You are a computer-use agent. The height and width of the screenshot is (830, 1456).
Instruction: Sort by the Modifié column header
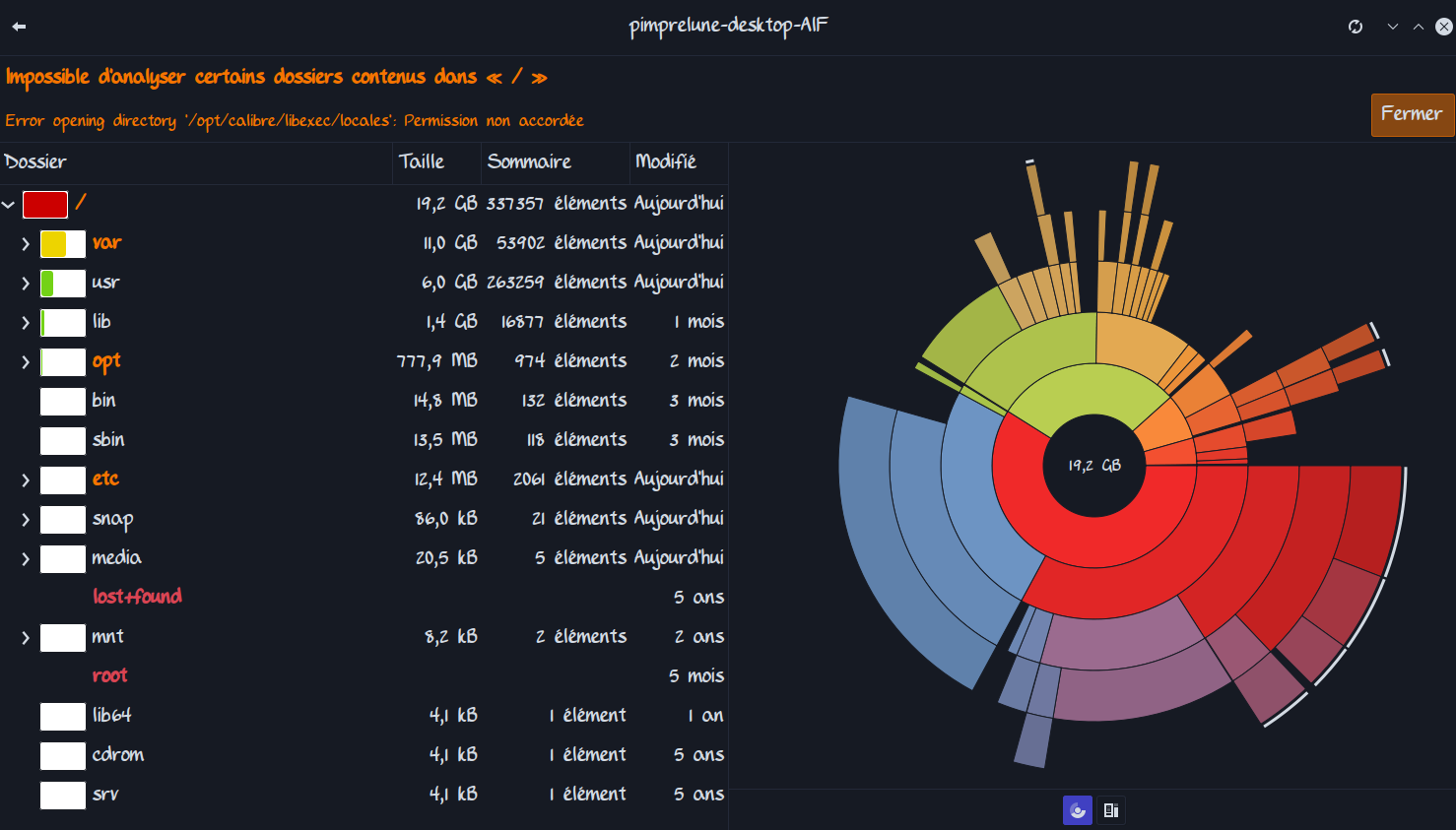[679, 162]
